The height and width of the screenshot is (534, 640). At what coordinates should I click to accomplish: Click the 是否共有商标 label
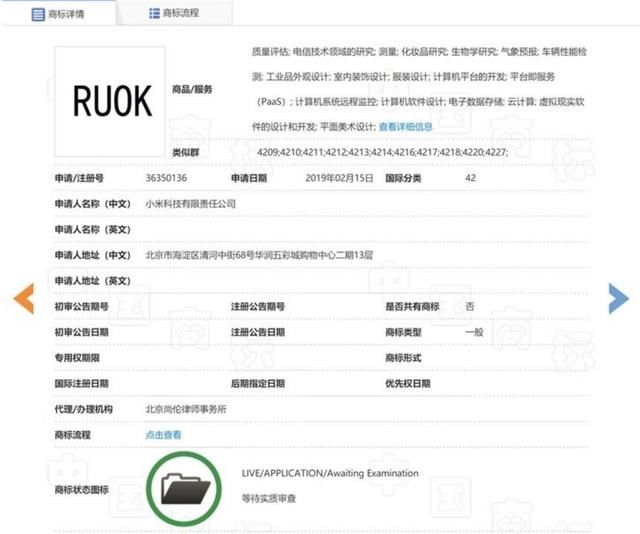click(412, 307)
